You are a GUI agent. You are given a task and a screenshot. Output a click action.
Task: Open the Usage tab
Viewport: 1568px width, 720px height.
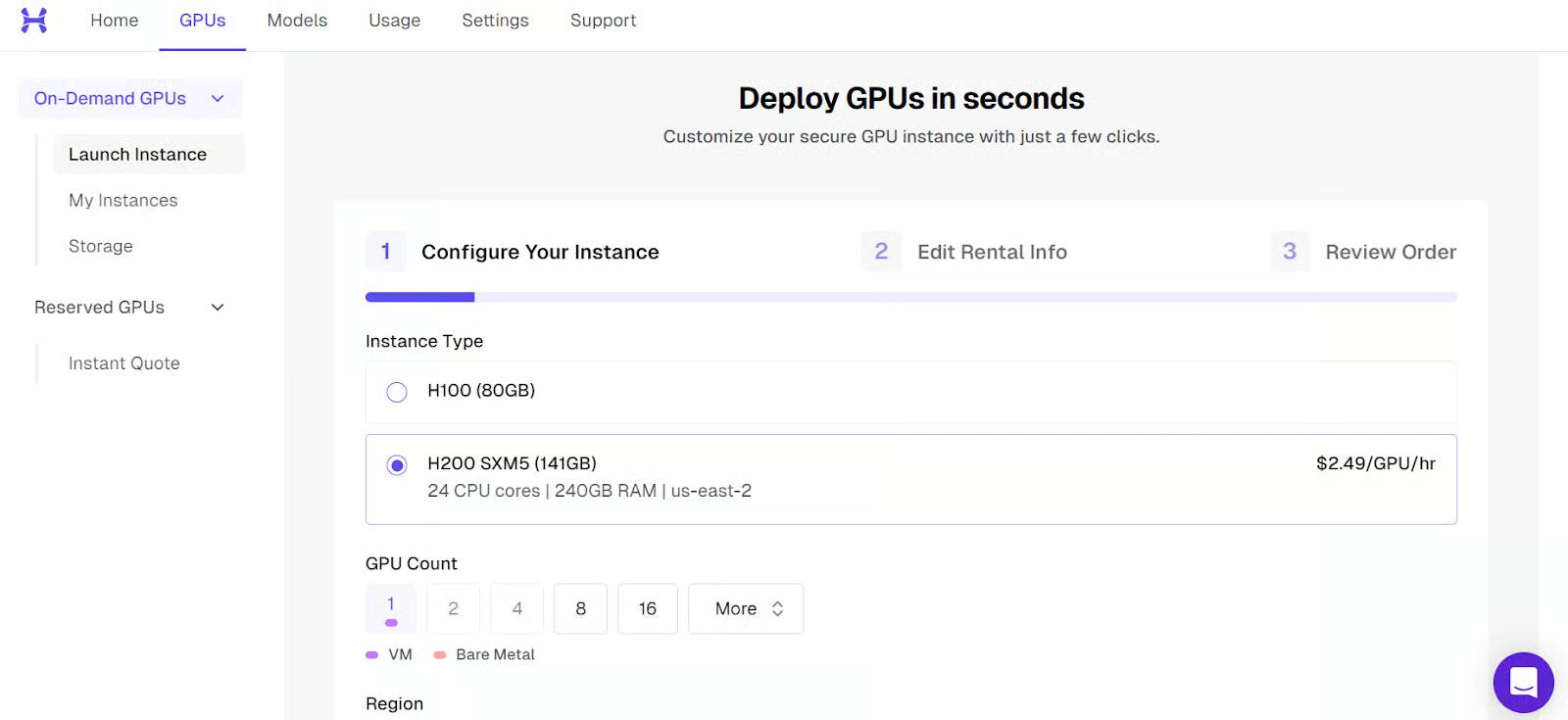click(x=394, y=21)
